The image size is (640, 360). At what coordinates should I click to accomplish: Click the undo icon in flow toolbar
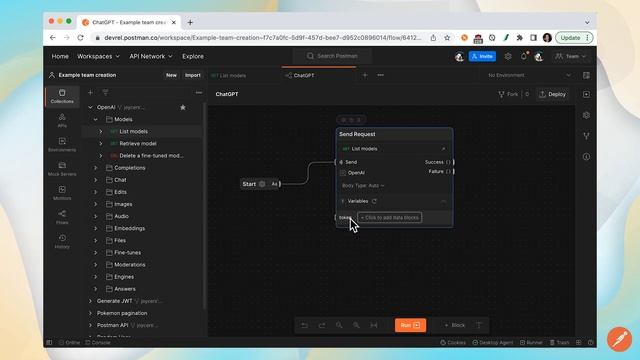coord(304,325)
